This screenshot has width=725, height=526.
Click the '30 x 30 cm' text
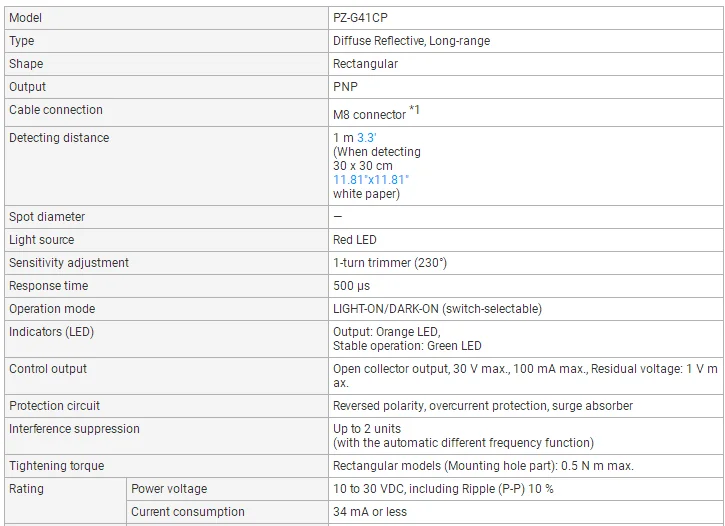point(362,166)
